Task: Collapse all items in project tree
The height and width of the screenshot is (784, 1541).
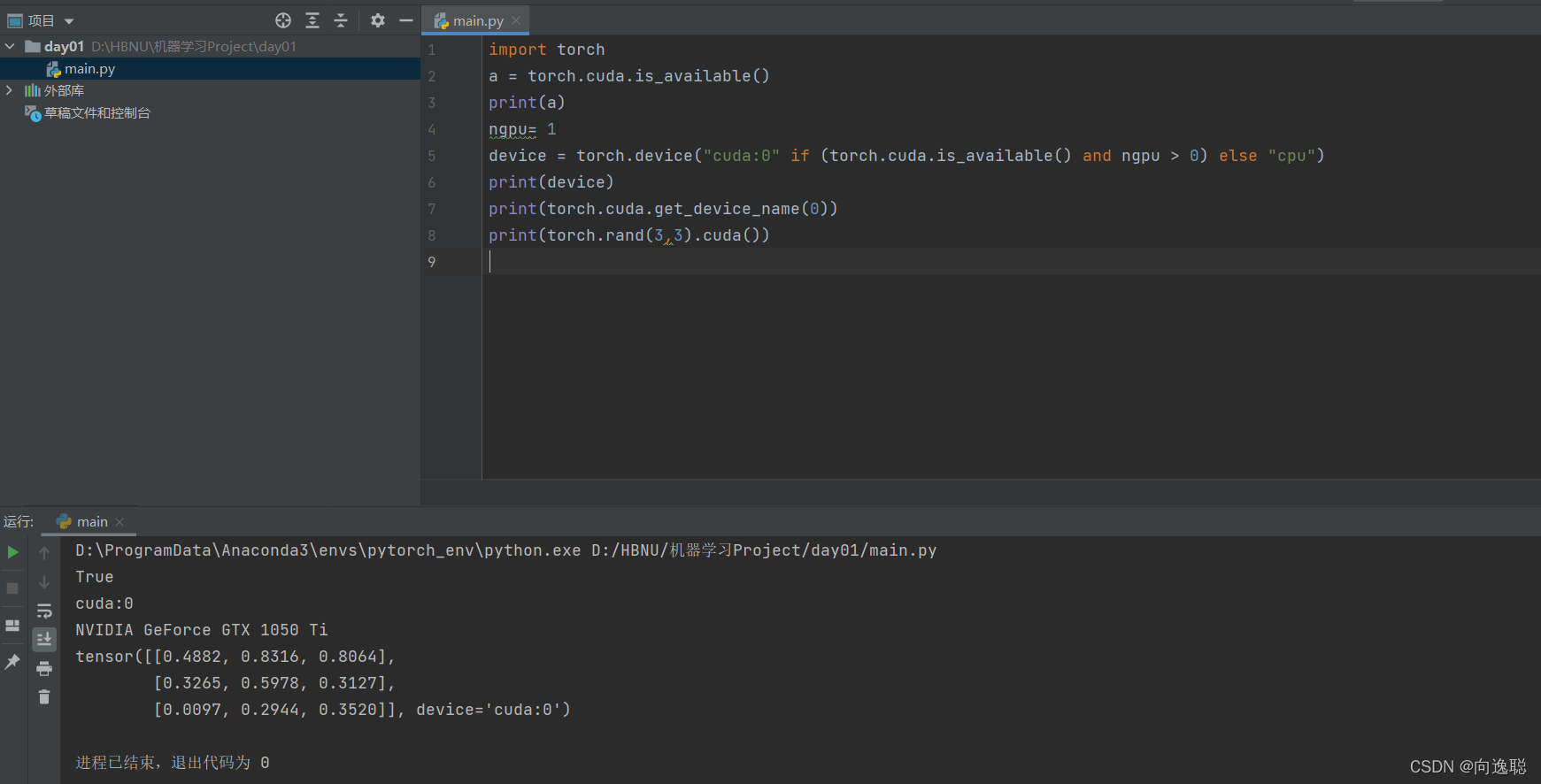Action: click(341, 20)
